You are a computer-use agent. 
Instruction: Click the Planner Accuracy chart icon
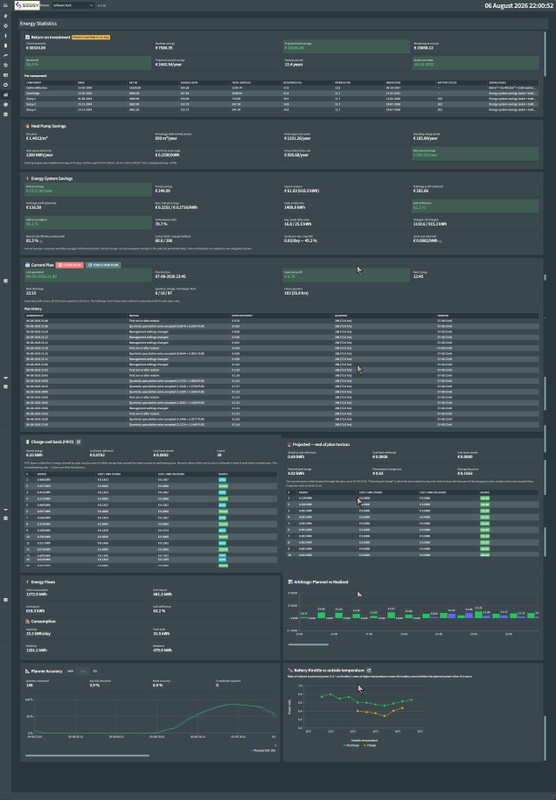[28, 671]
